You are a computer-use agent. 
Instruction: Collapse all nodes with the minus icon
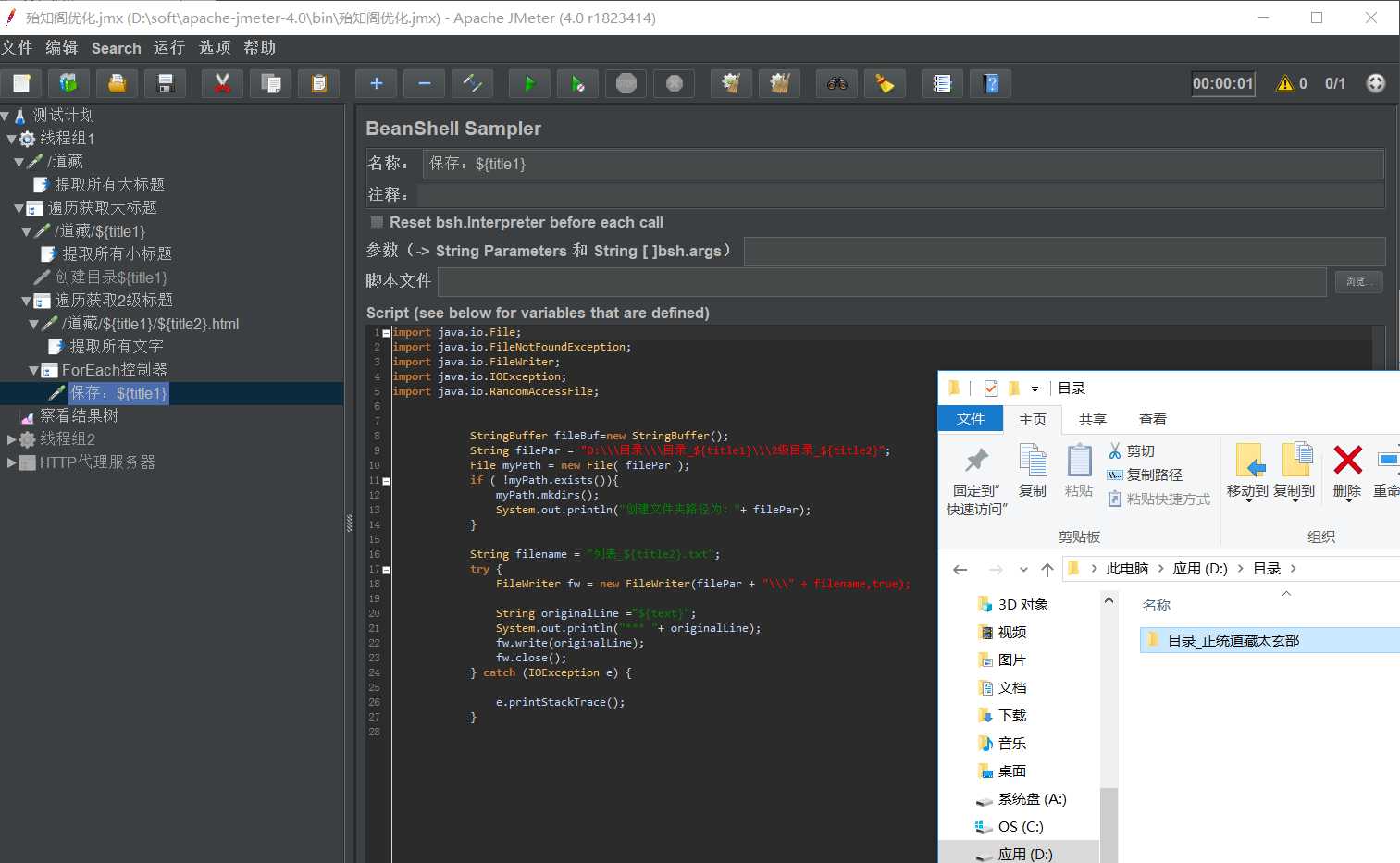click(x=425, y=83)
